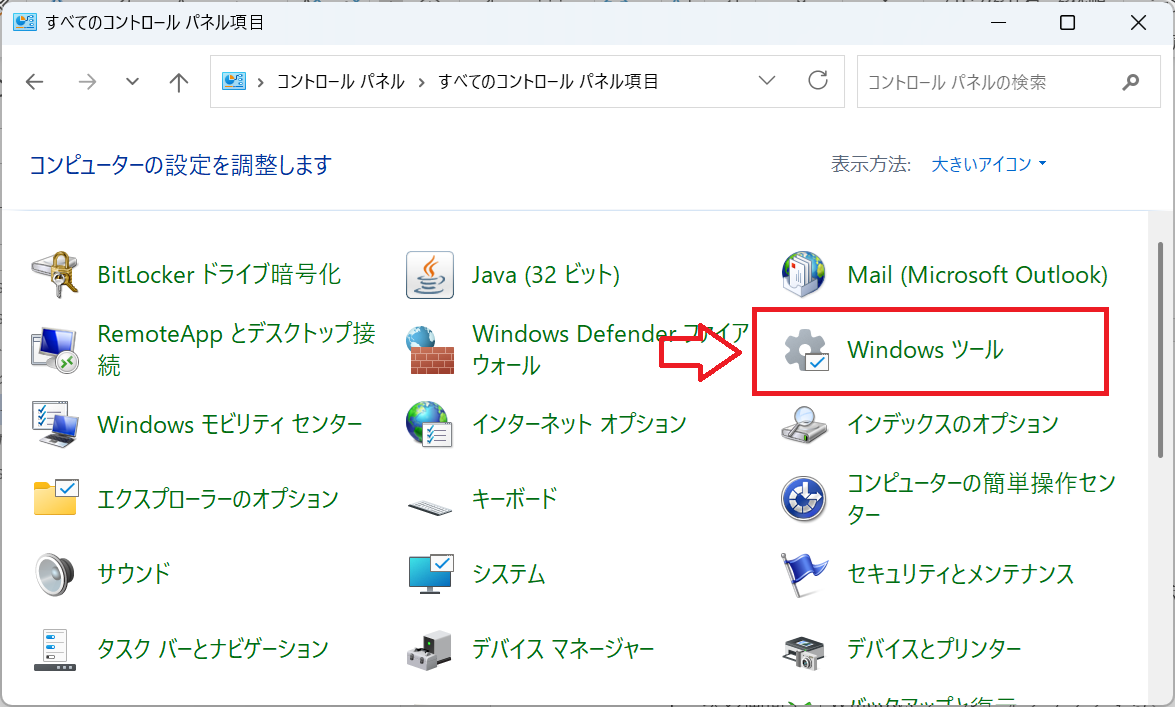The height and width of the screenshot is (707, 1175).
Task: Refresh the current view
Action: [819, 80]
